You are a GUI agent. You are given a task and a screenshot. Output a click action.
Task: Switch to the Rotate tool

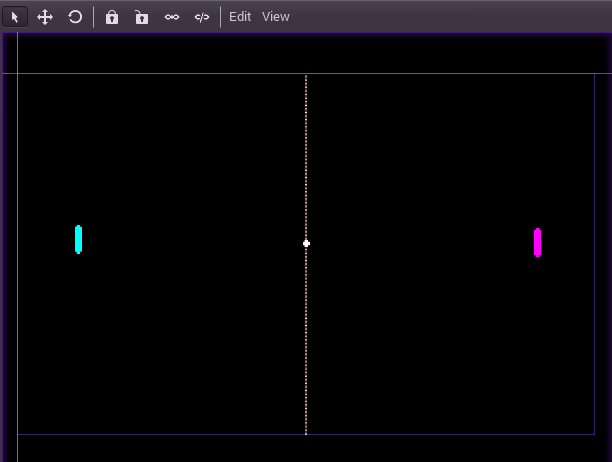tap(75, 17)
